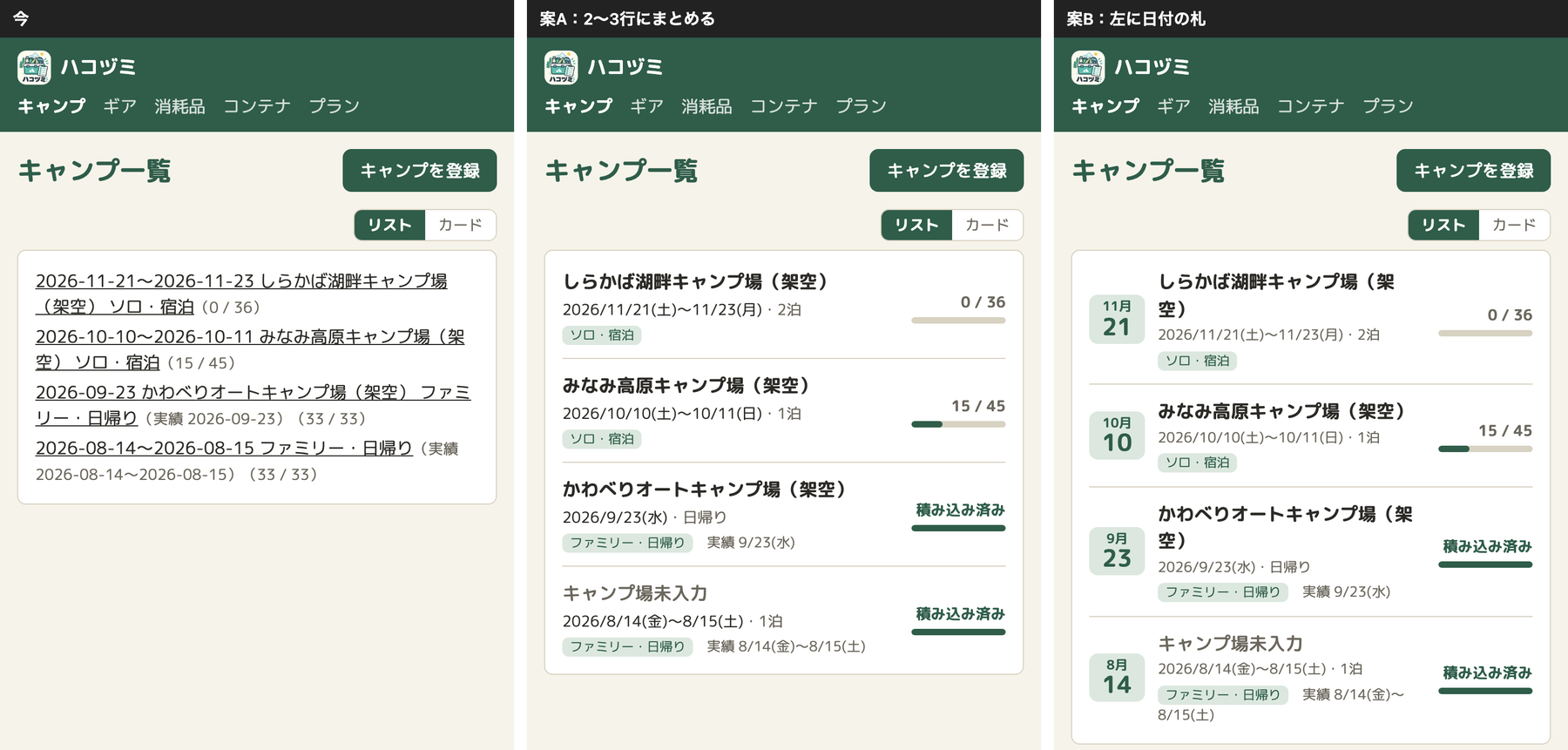Switch to カード view in the 今 panel
The width and height of the screenshot is (1568, 750).
[x=460, y=225]
